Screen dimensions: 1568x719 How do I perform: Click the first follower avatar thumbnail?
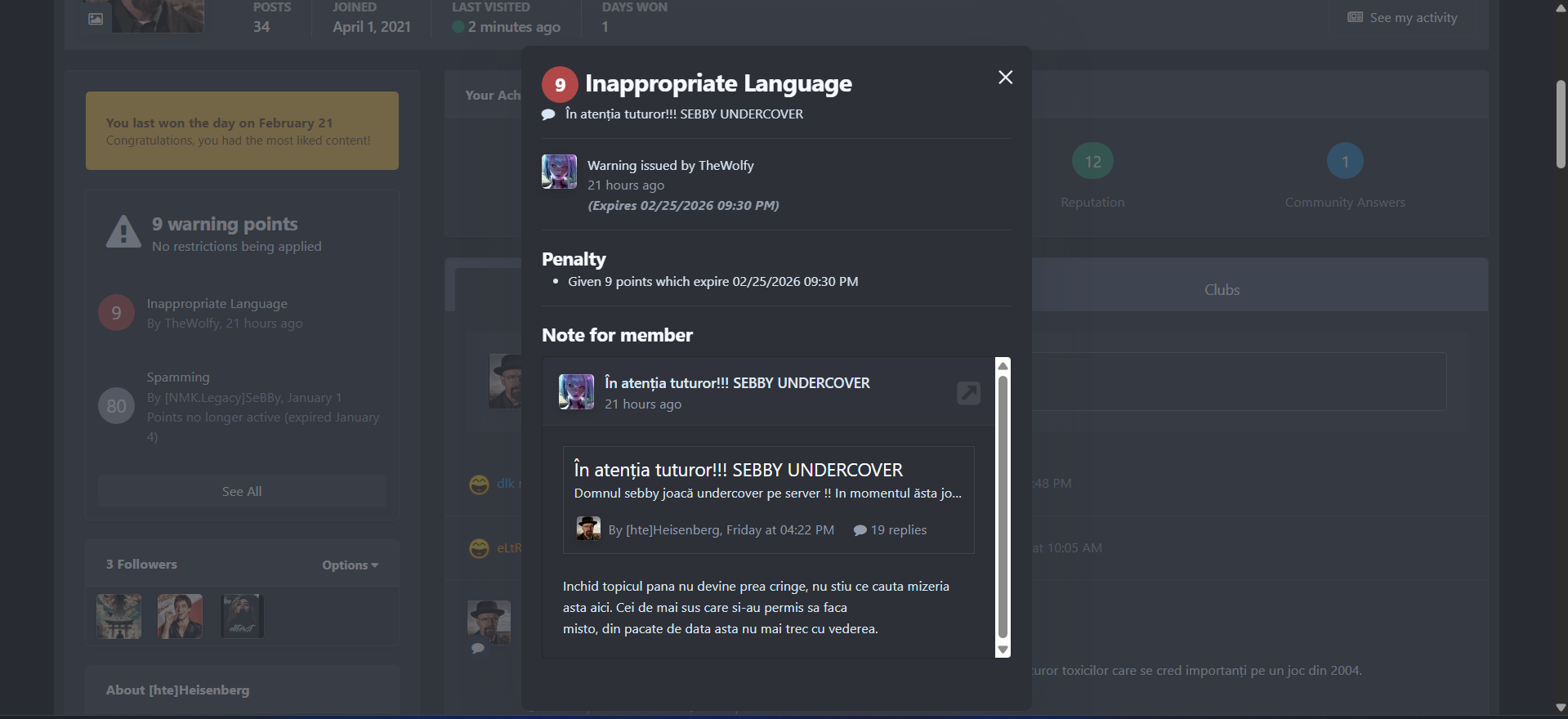pos(118,616)
